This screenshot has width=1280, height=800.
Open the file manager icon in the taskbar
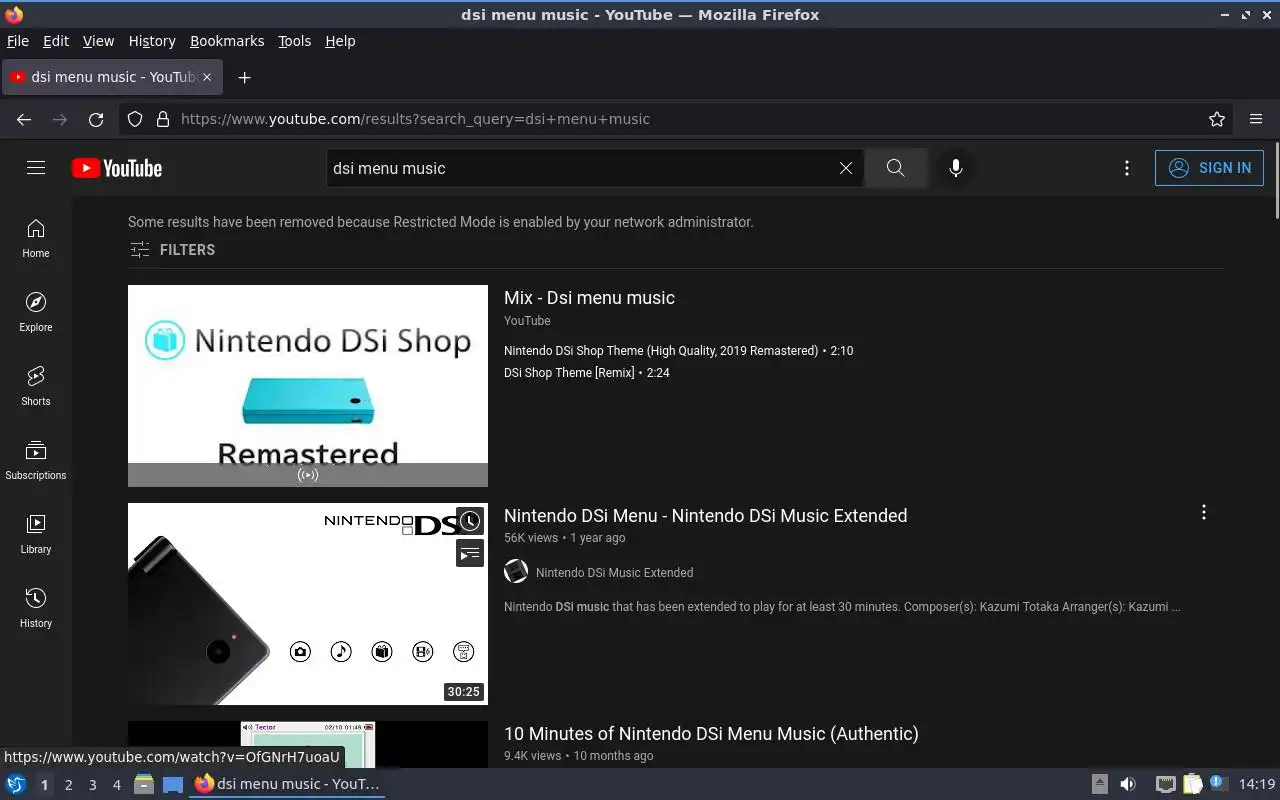pyautogui.click(x=144, y=784)
